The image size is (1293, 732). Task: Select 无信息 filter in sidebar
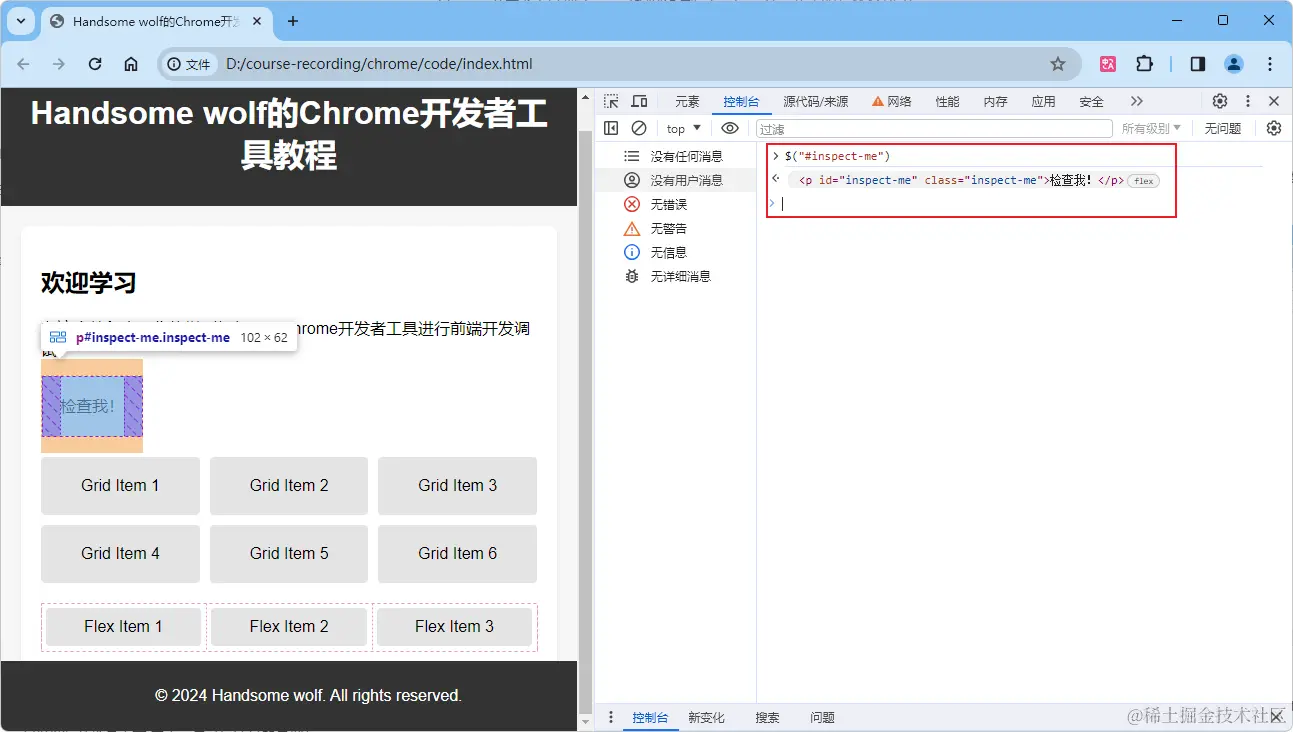(675, 252)
